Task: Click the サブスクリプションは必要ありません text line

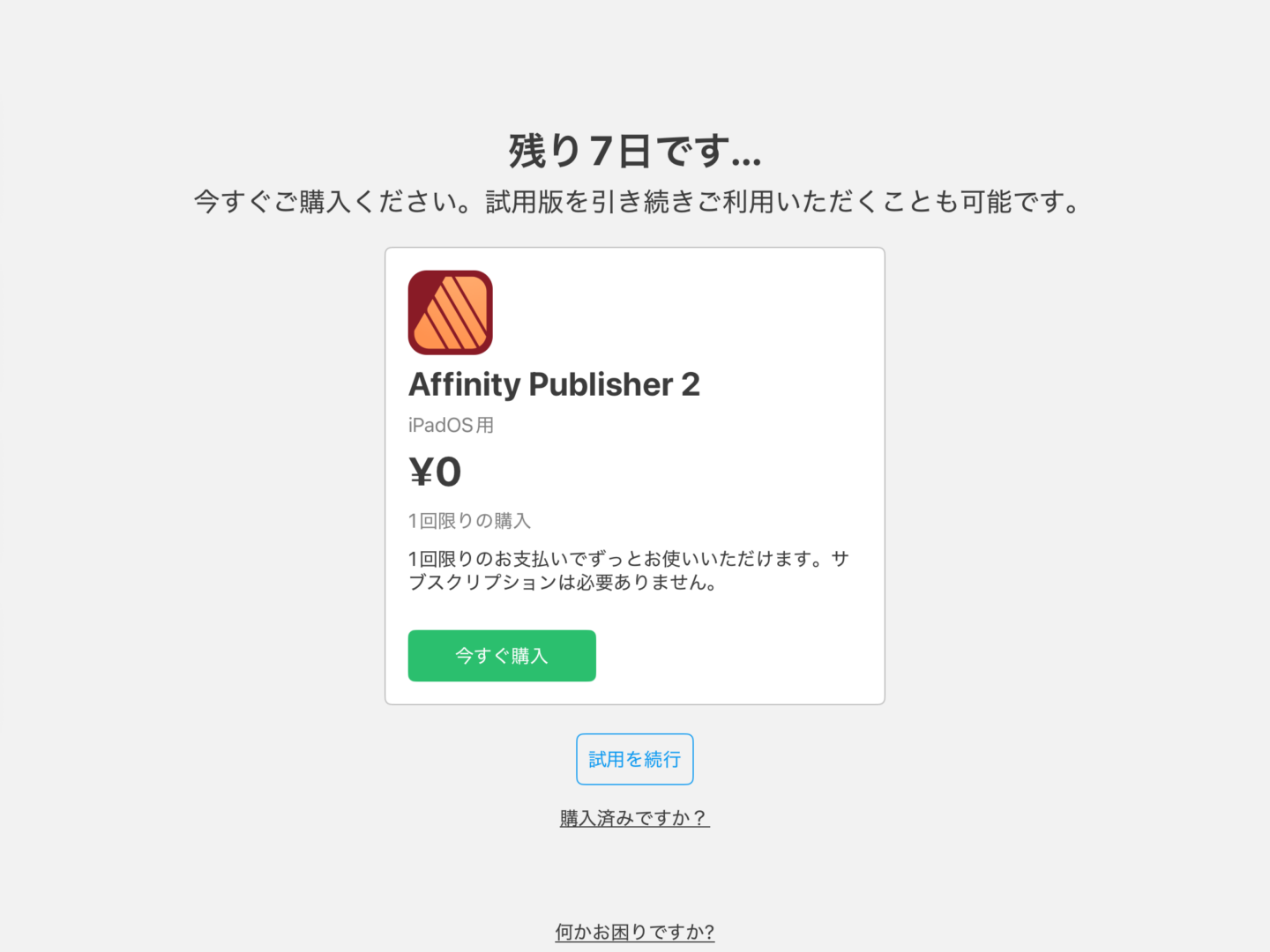Action: 562,583
